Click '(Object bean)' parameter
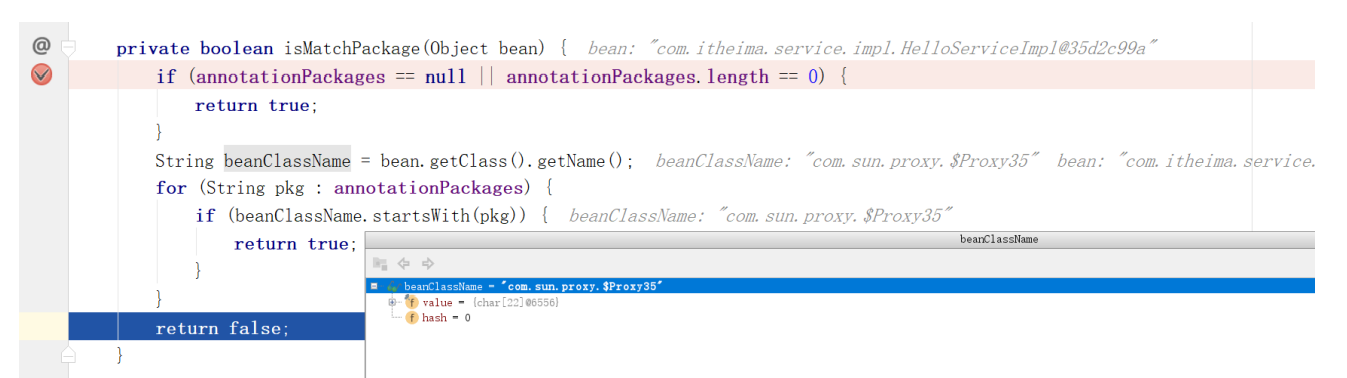 click(485, 48)
